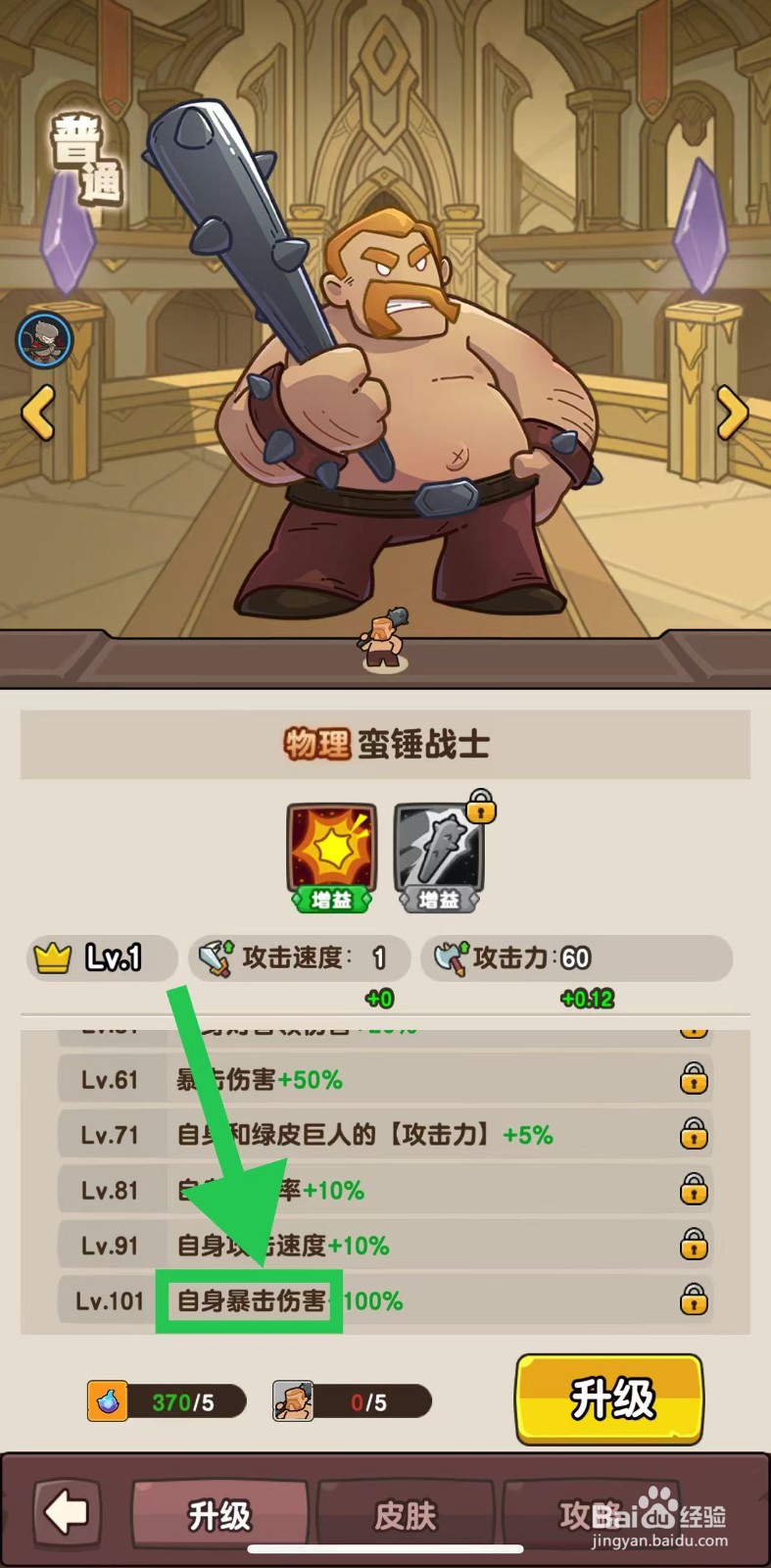The width and height of the screenshot is (771, 1568).
Task: Click the back arrow at the bottom
Action: coord(68,1513)
